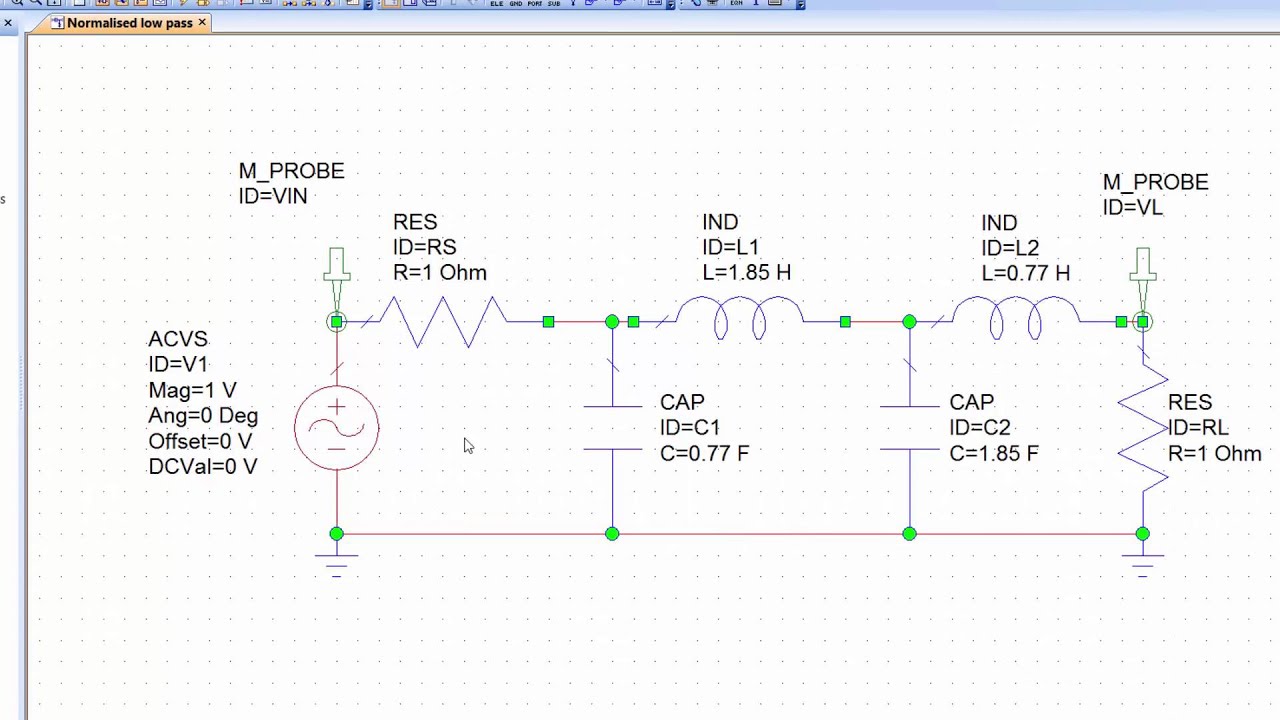Click the 'DCVal=0 V' source parameter
The width and height of the screenshot is (1280, 720).
tap(203, 467)
